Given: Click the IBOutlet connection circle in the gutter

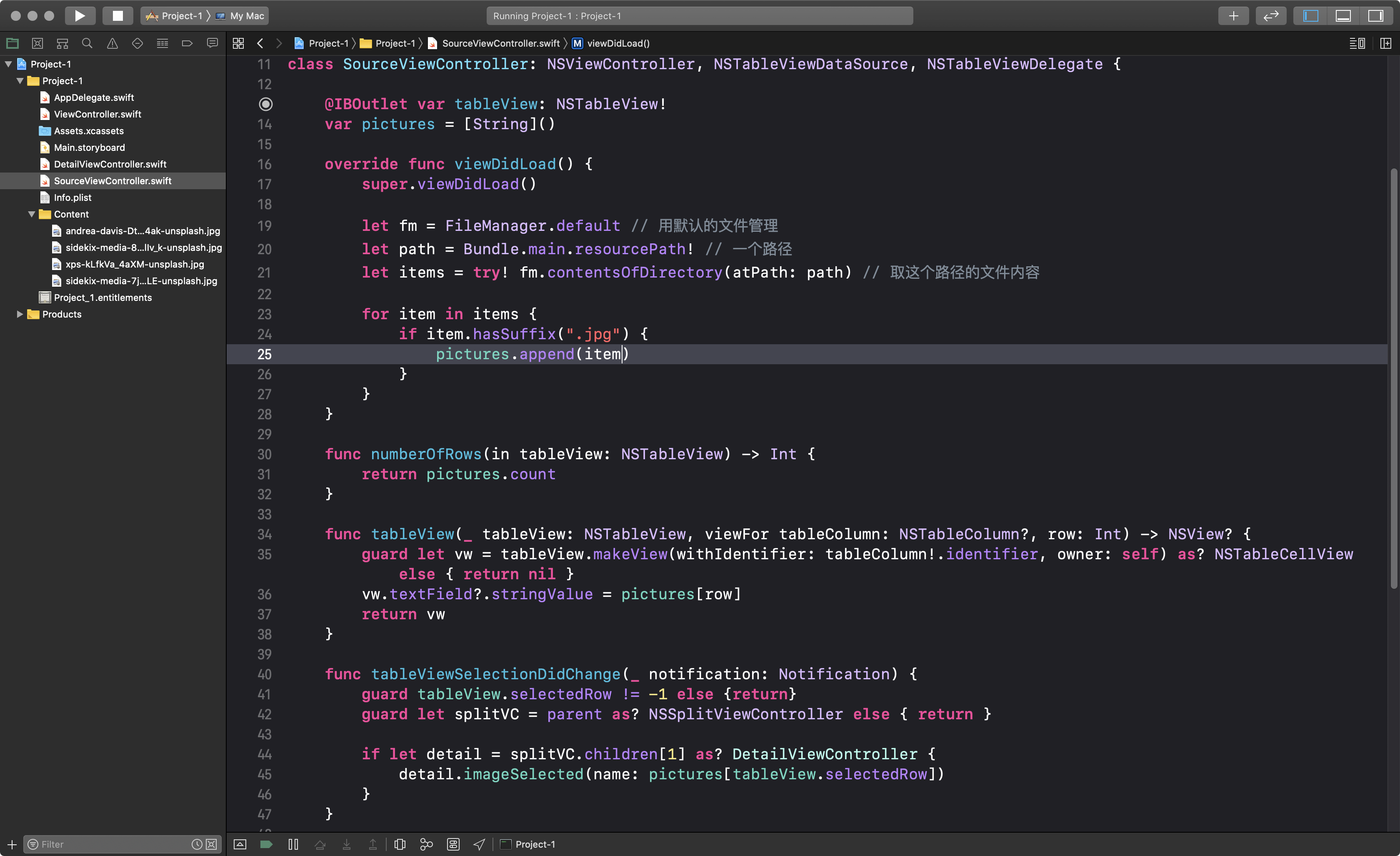Looking at the screenshot, I should click(x=265, y=104).
